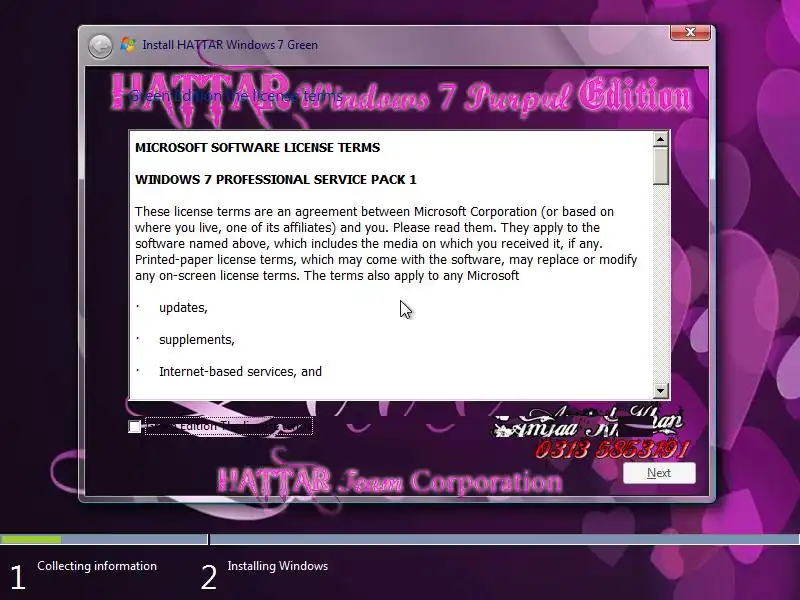Viewport: 800px width, 600px height.
Task: Click the WINDOWS 7 PROFESSIONAL SERVICE PACK 1 heading
Action: click(x=276, y=180)
